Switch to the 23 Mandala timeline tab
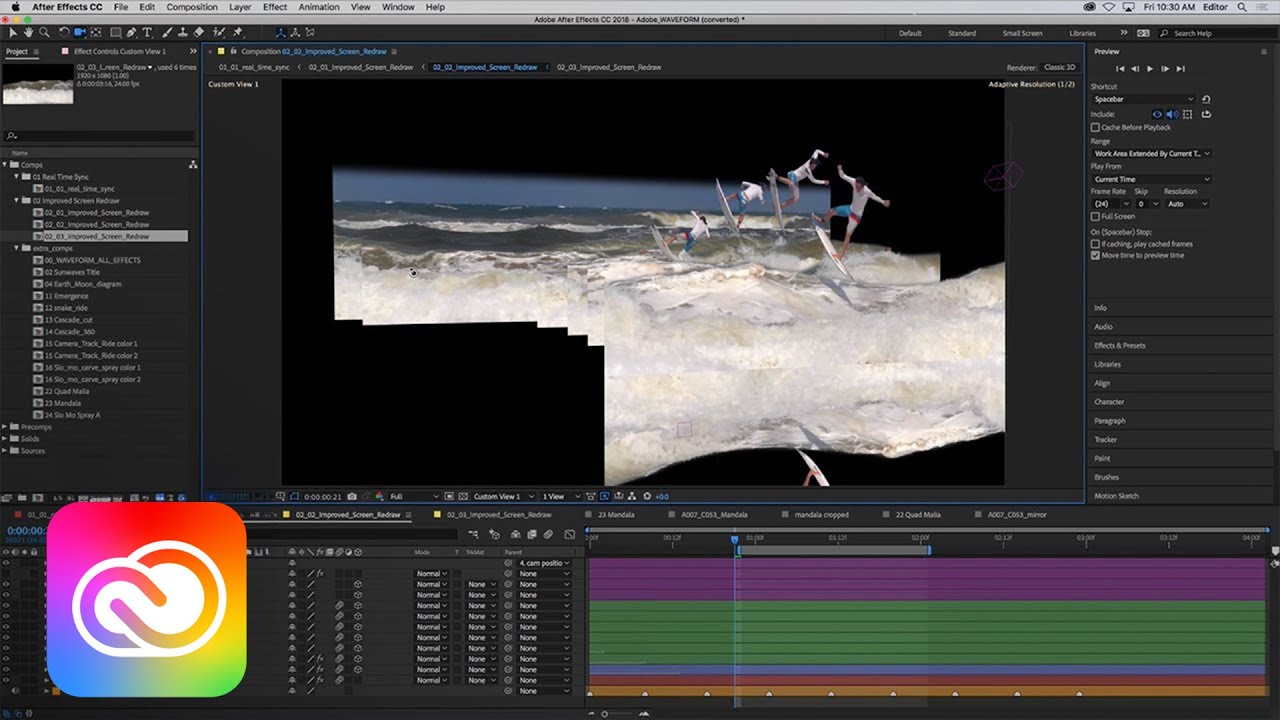This screenshot has height=720, width=1280. 616,515
